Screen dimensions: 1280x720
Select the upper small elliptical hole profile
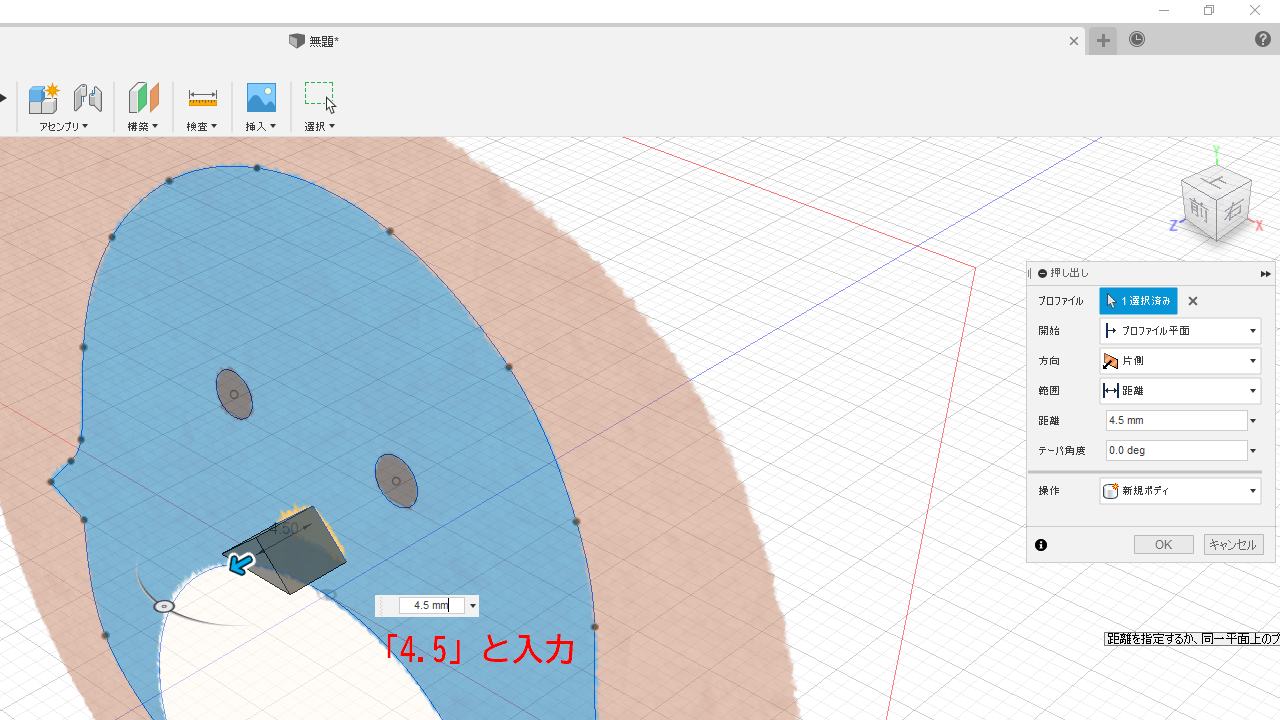(234, 394)
